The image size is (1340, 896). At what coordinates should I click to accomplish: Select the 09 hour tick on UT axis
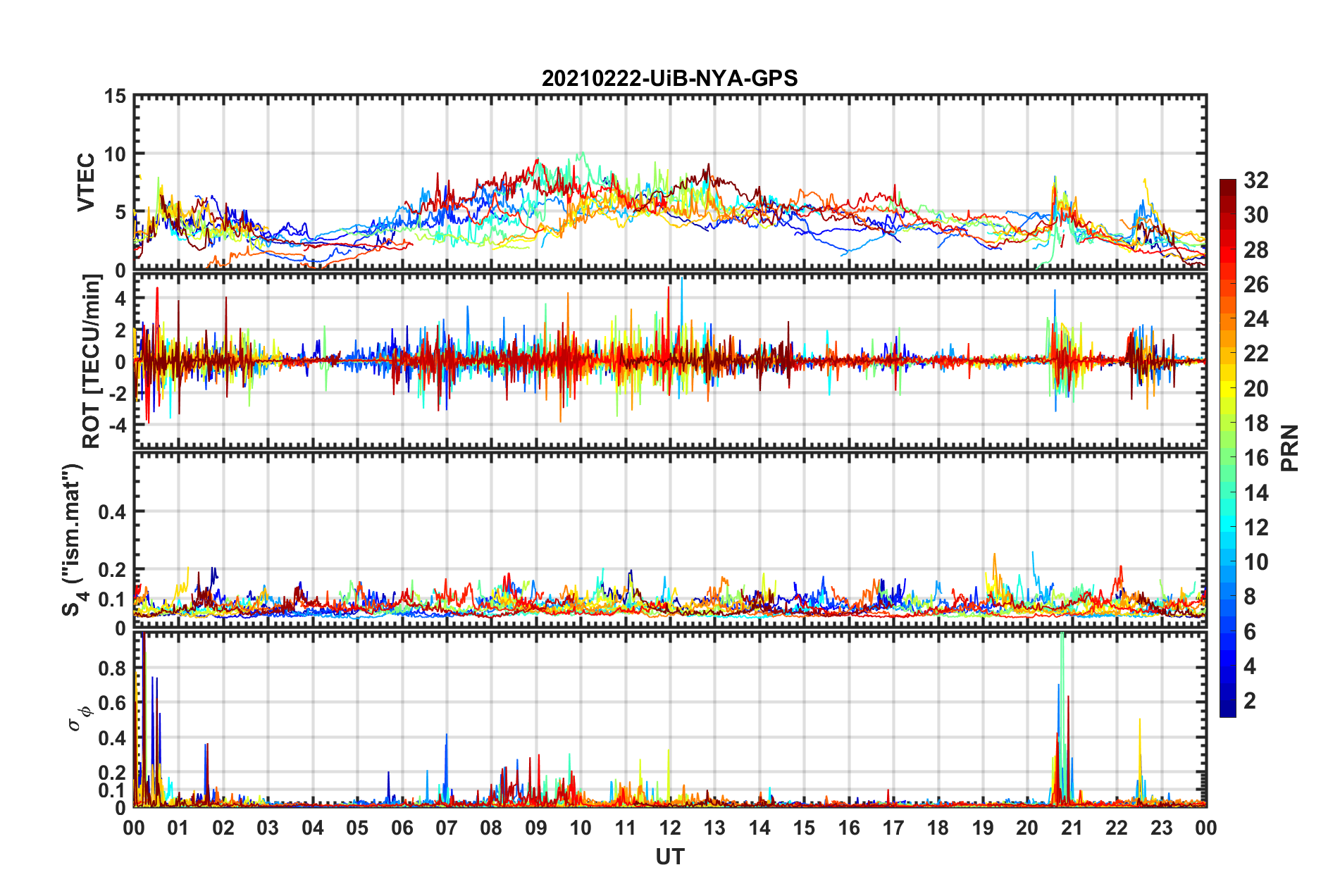click(536, 828)
